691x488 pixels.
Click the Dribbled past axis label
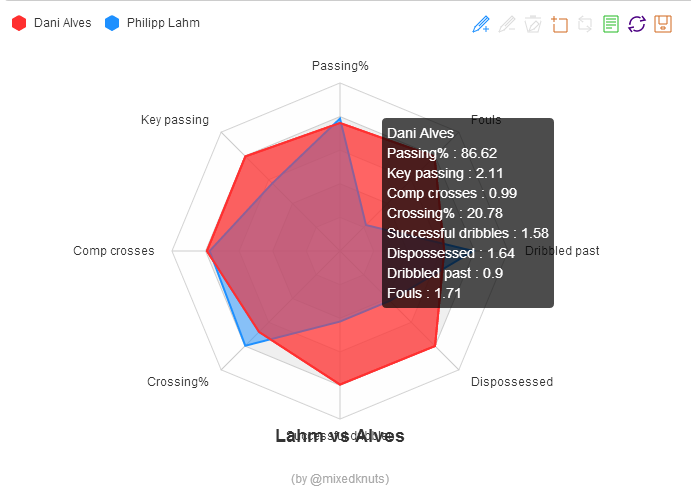tap(562, 251)
